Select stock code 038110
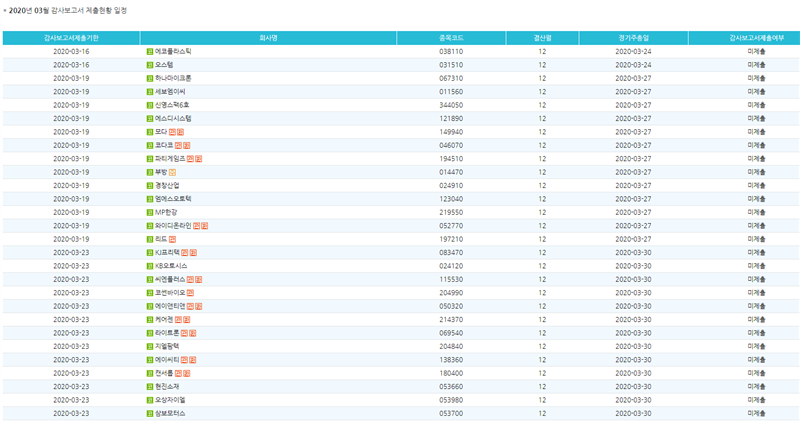The width and height of the screenshot is (800, 422). pos(451,52)
